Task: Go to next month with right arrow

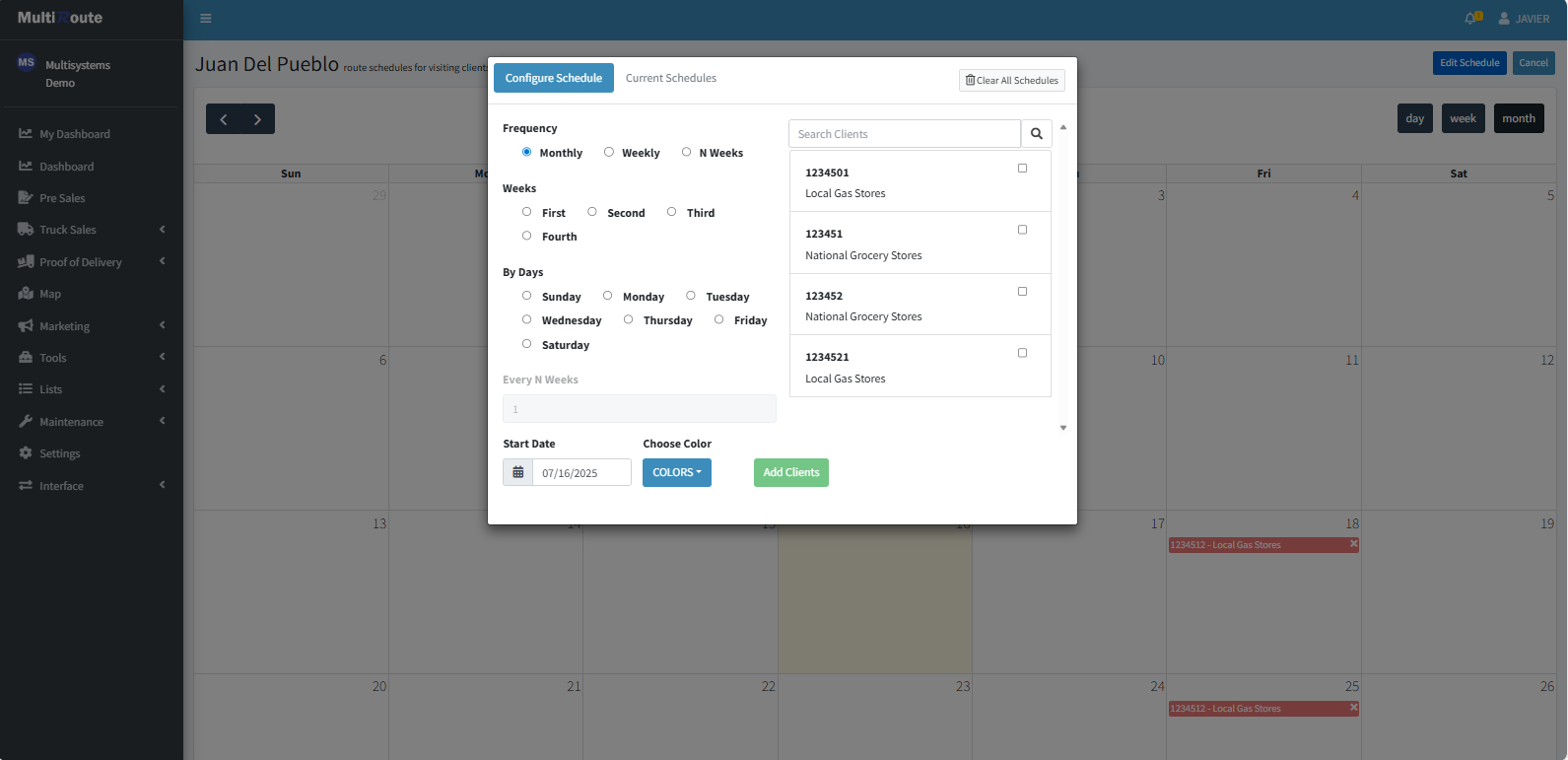Action: point(257,119)
